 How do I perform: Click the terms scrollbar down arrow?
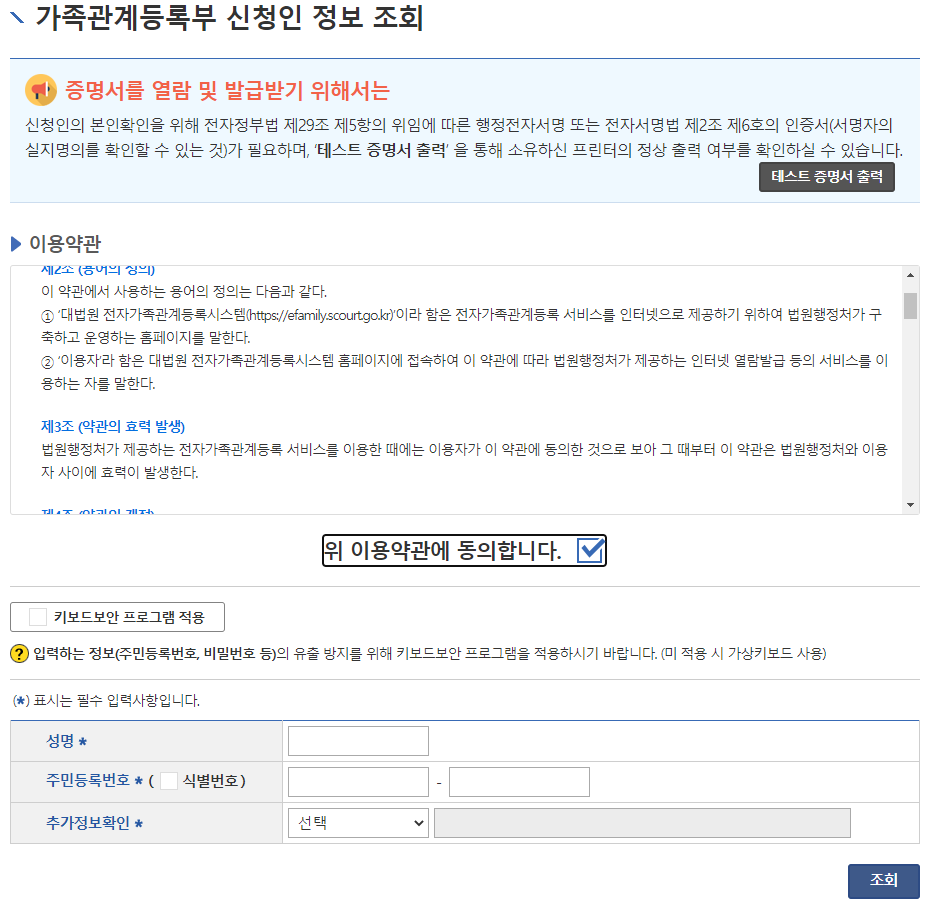point(910,505)
